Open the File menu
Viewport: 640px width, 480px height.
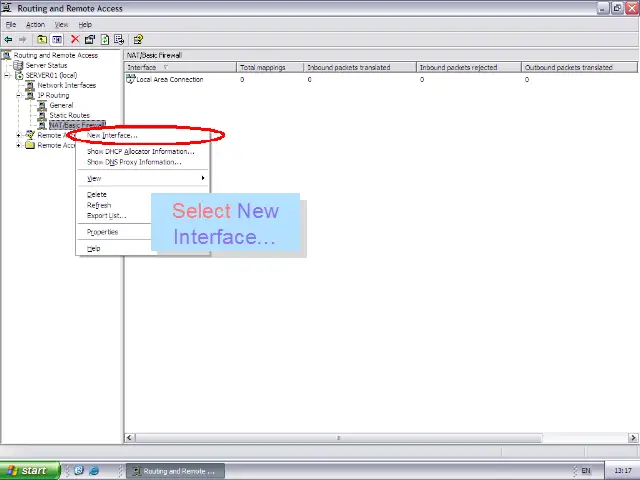point(11,24)
